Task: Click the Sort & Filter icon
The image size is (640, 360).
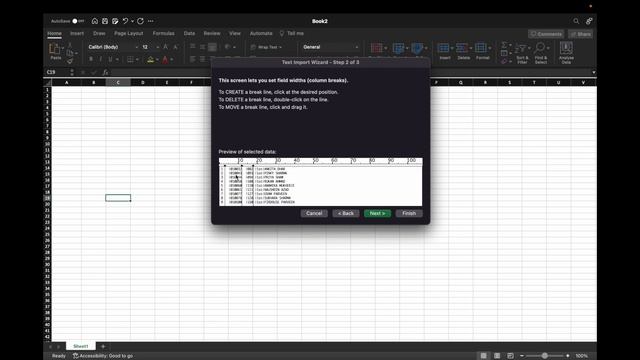Action: pyautogui.click(x=521, y=49)
